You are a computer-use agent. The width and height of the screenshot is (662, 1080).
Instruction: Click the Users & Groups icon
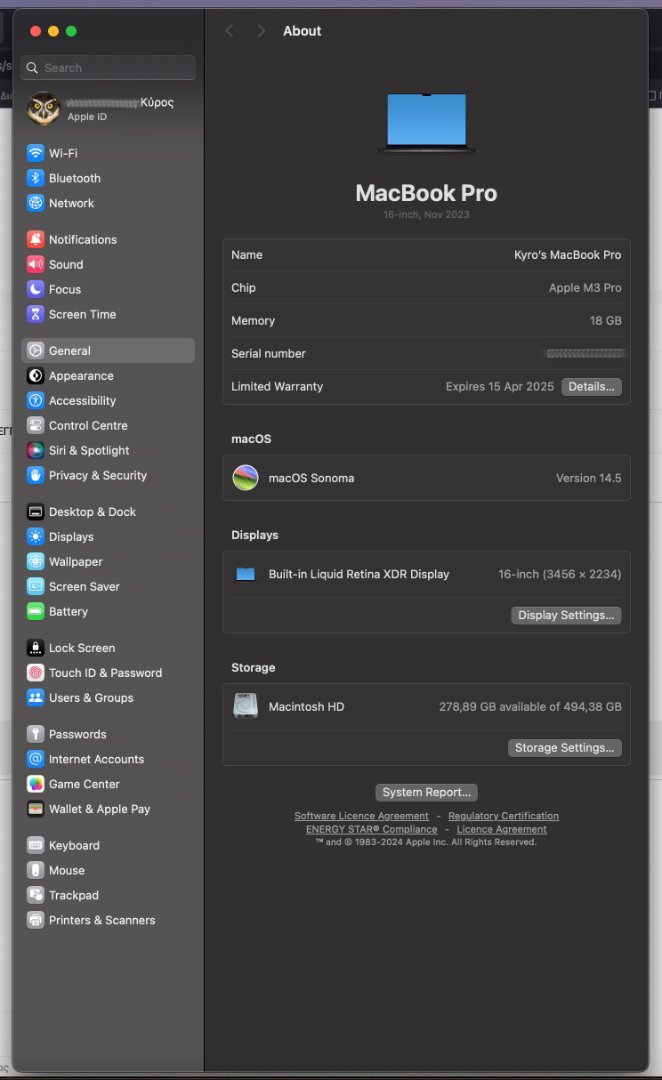point(35,697)
